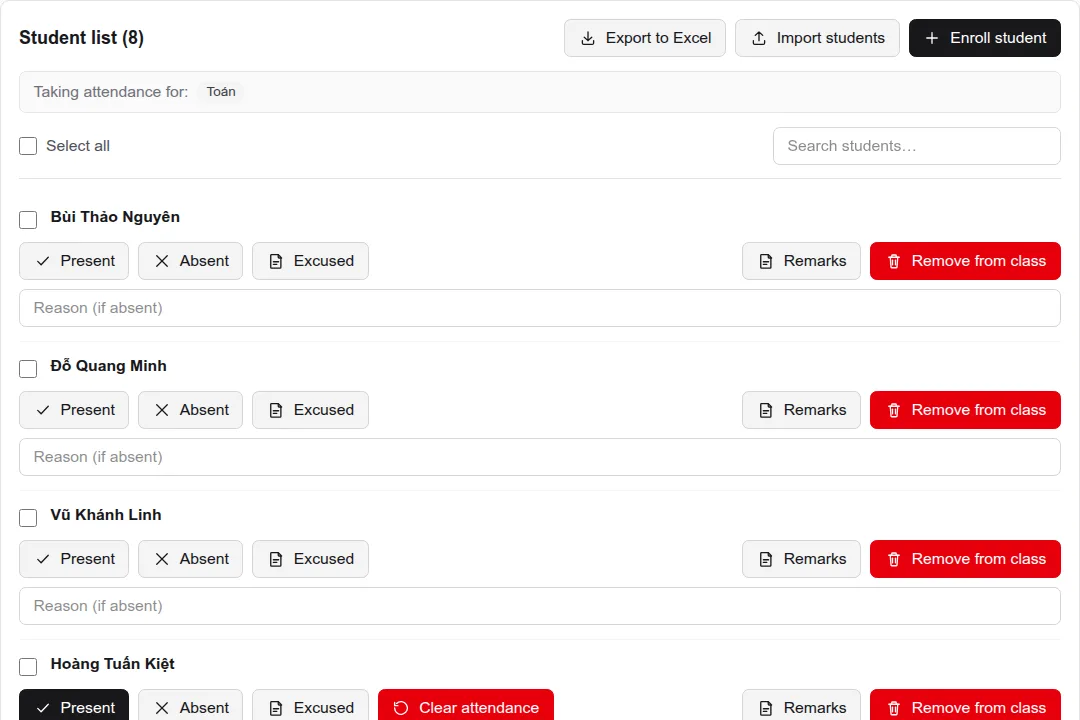Screen dimensions: 1080x720
Task: Click the upload icon on Import students
Action: point(758,38)
